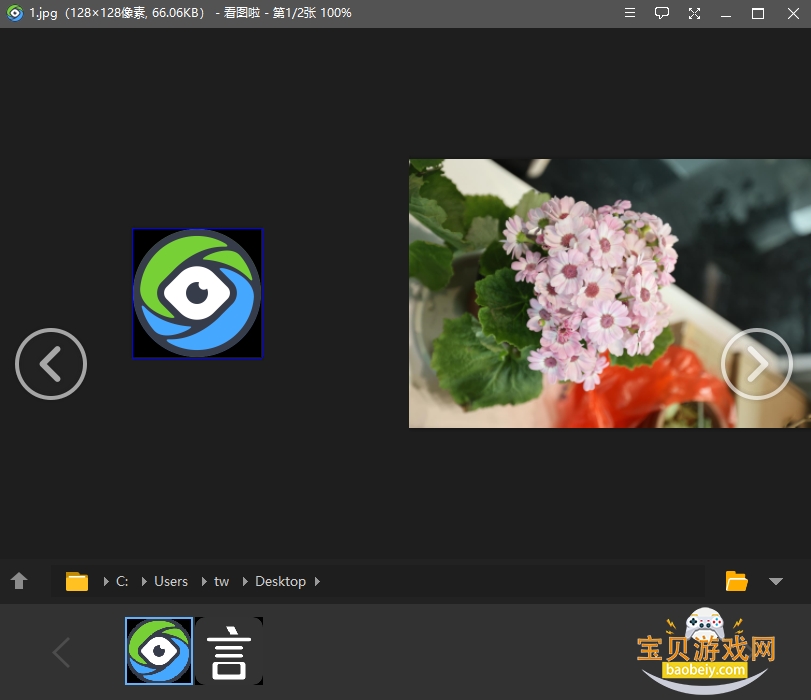Minimize the image viewer window
Viewport: 811px width, 700px height.
[x=726, y=14]
